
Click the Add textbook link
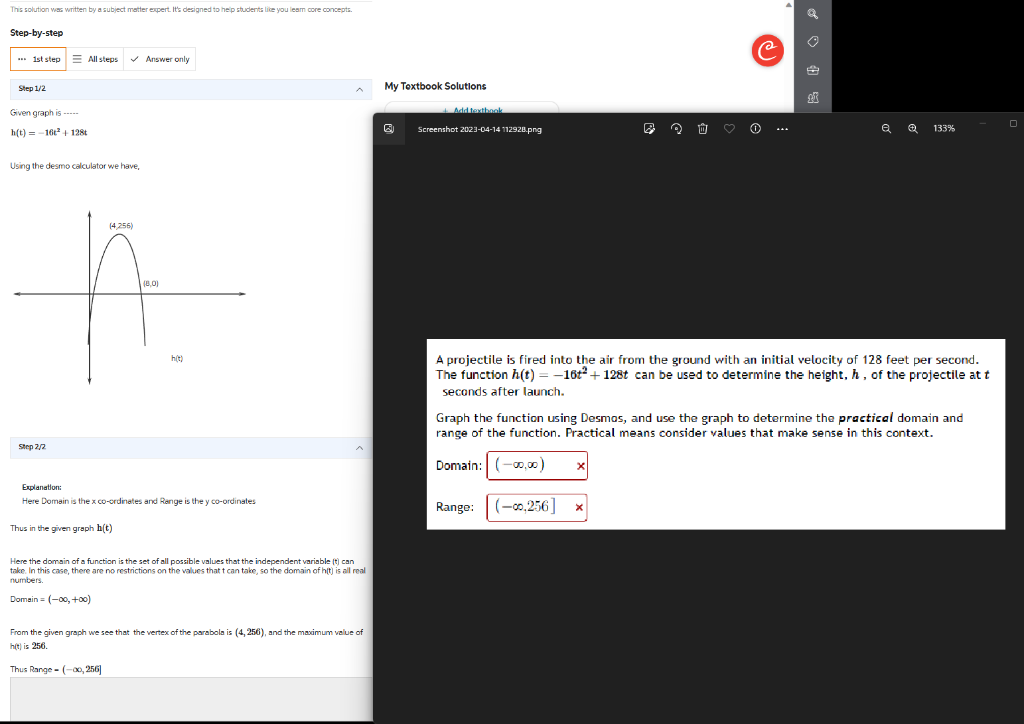[x=470, y=110]
